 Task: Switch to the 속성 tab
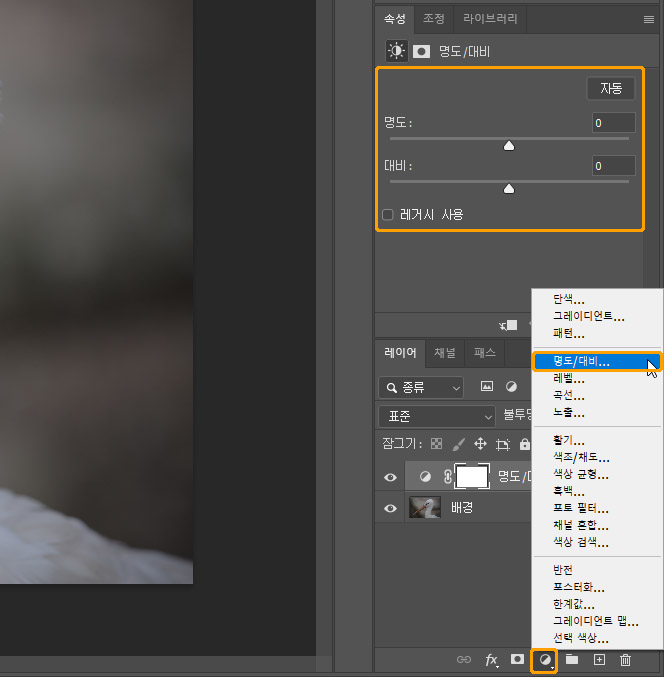[395, 19]
